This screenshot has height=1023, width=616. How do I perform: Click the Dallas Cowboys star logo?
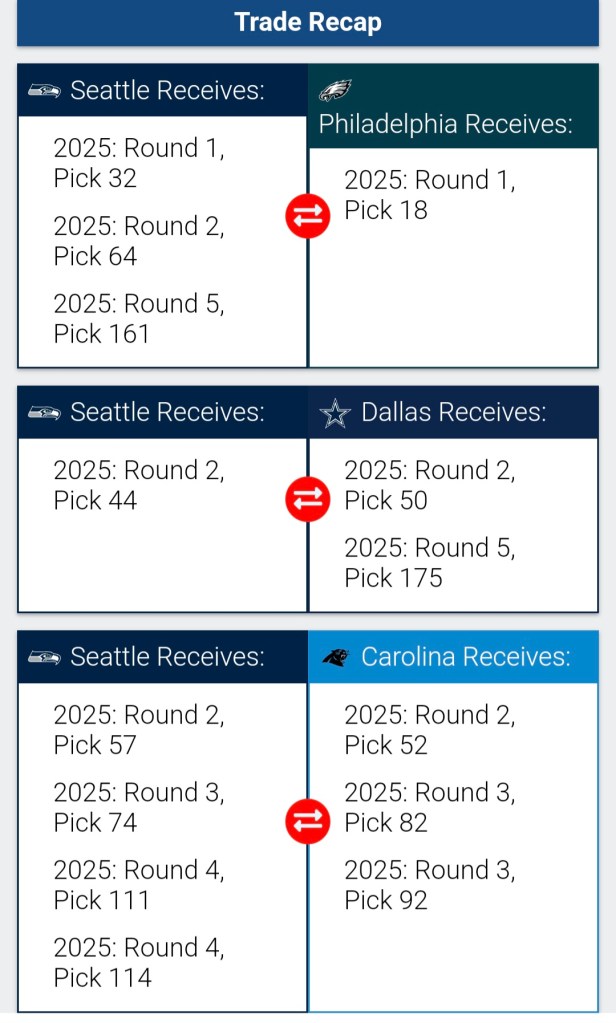[x=334, y=412]
